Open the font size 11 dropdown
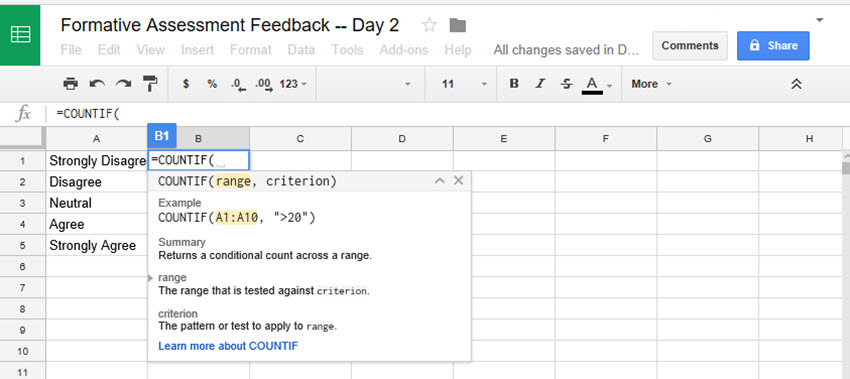 [465, 84]
